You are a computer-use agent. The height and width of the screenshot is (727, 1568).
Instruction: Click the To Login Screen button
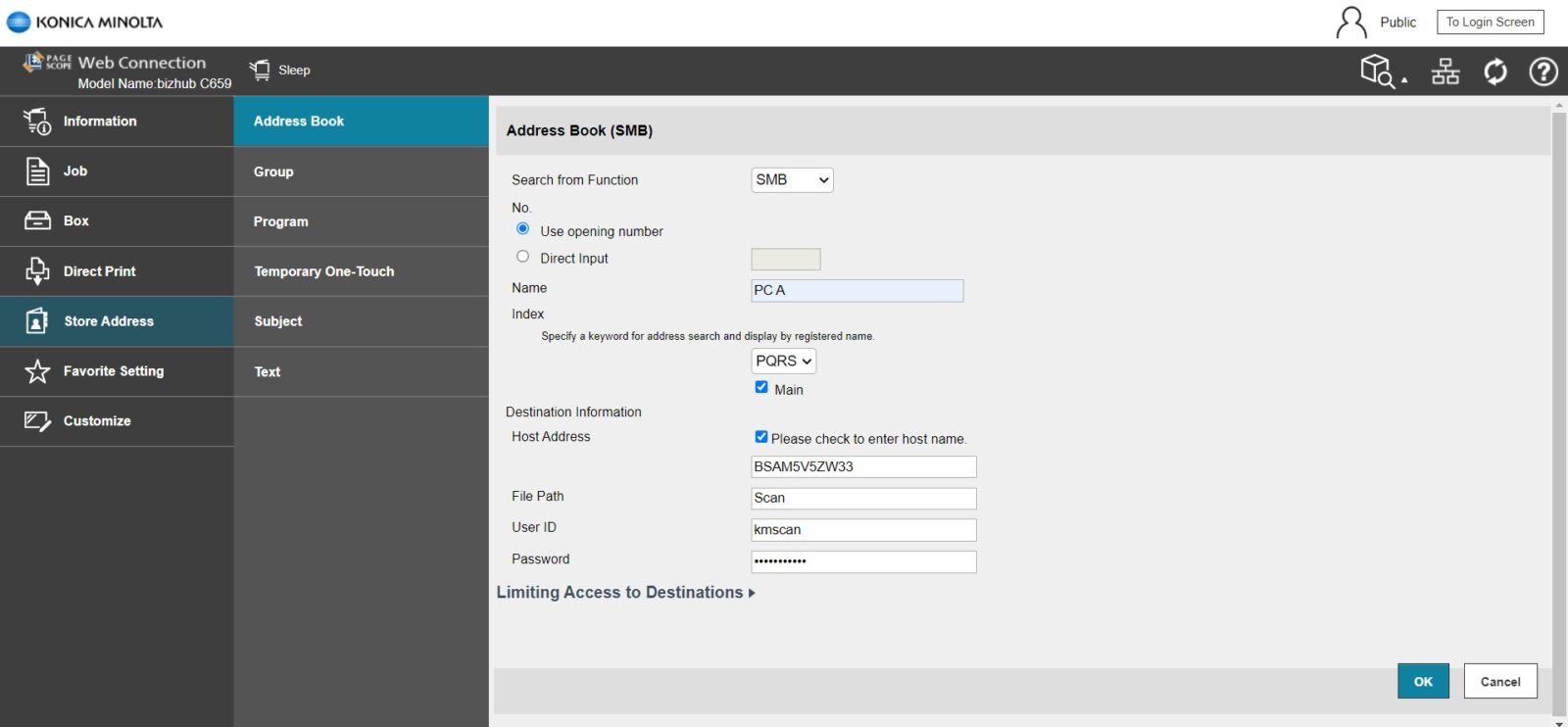click(1490, 23)
